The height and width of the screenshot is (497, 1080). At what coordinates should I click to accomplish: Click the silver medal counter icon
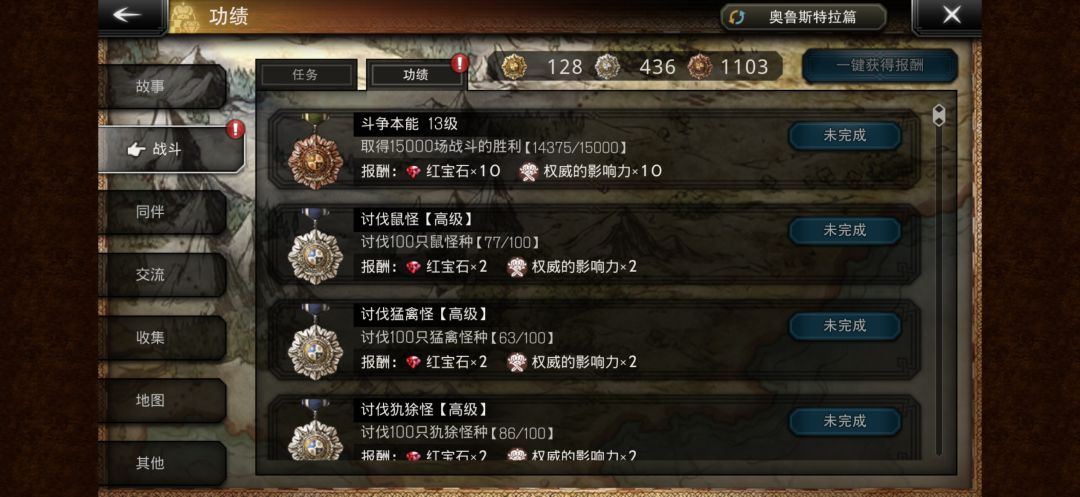pos(607,67)
